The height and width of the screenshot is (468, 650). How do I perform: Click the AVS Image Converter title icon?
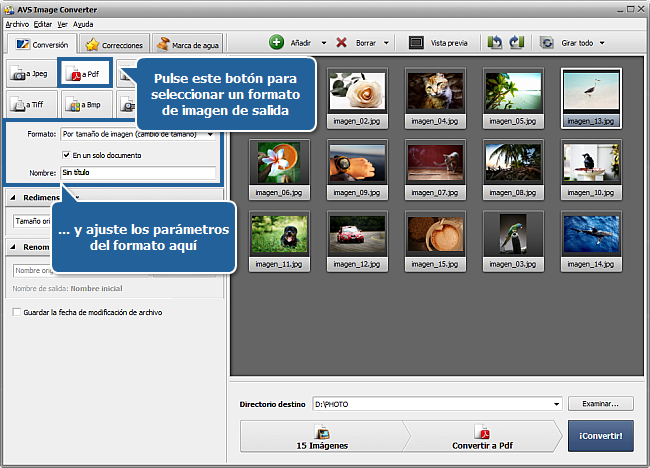(9, 9)
